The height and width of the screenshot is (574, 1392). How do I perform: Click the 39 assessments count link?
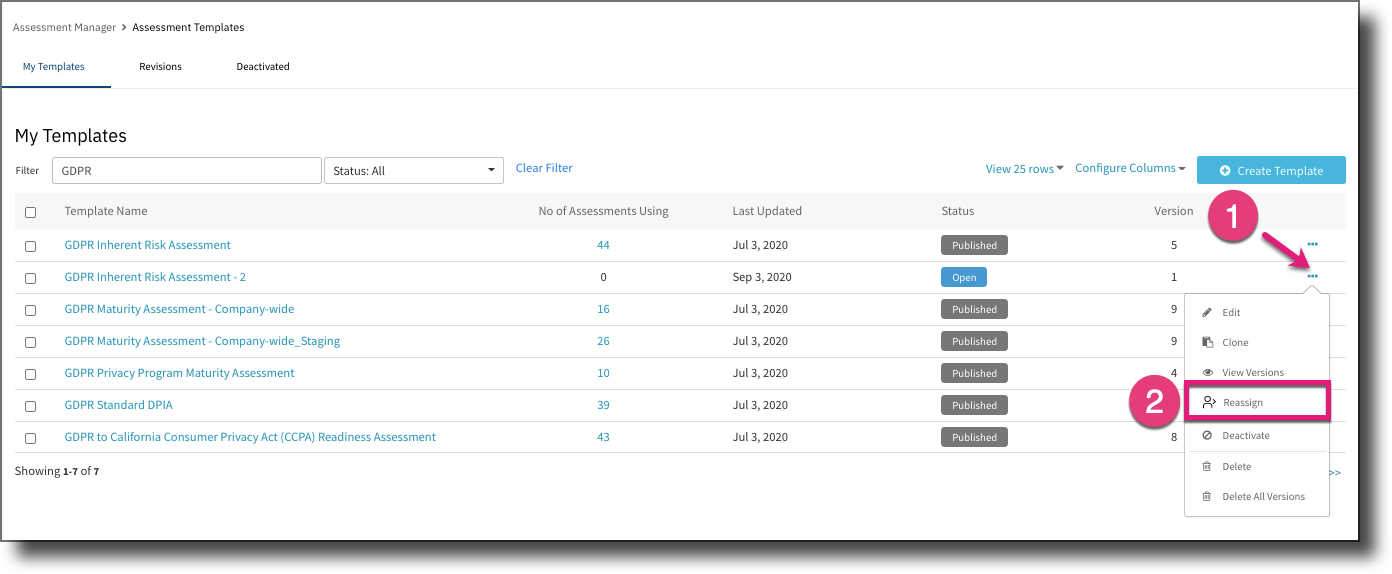(x=603, y=405)
